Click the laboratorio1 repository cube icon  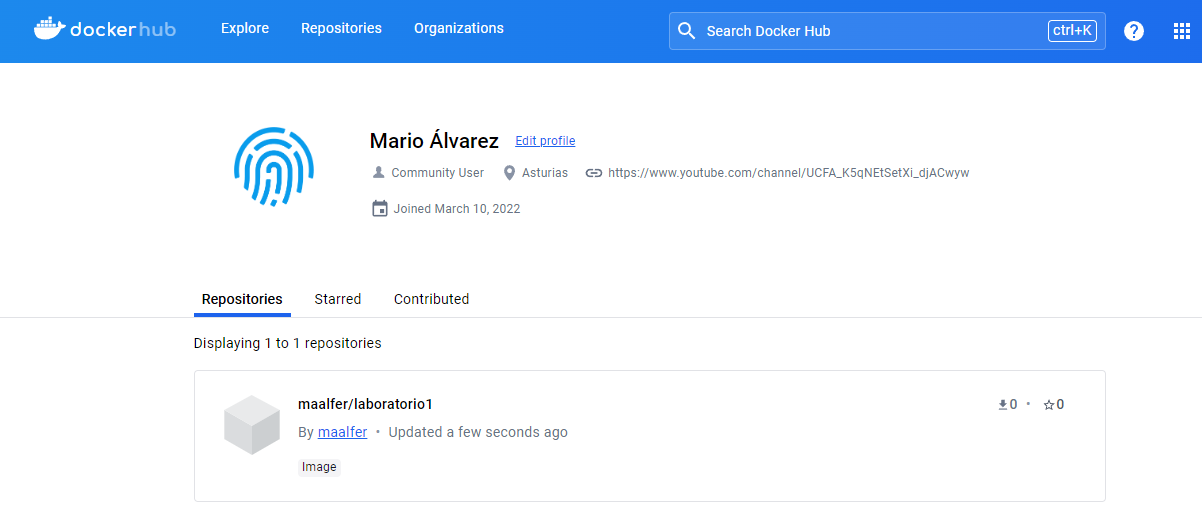click(252, 425)
